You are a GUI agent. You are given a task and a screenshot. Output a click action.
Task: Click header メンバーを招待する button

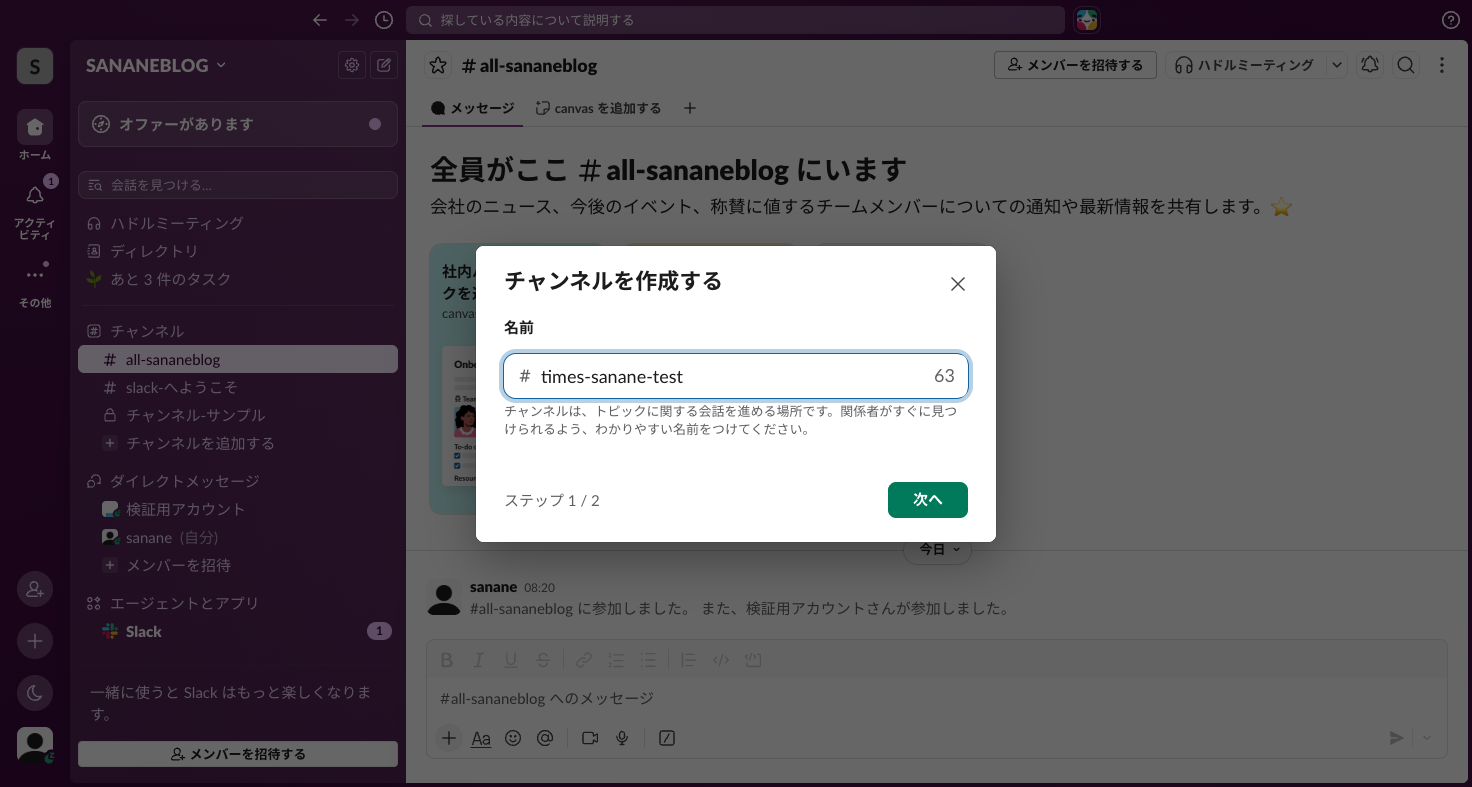[x=1075, y=65]
